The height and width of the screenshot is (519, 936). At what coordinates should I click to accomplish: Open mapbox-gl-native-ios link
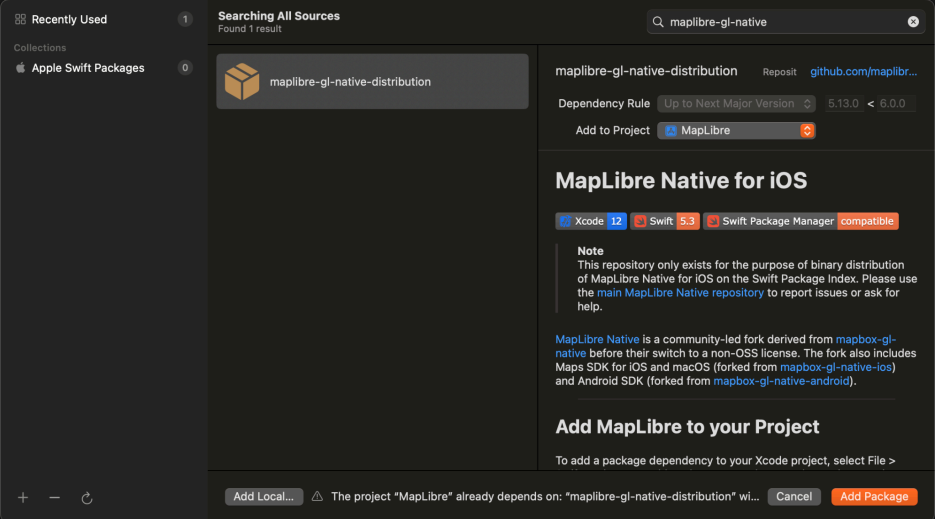click(836, 367)
